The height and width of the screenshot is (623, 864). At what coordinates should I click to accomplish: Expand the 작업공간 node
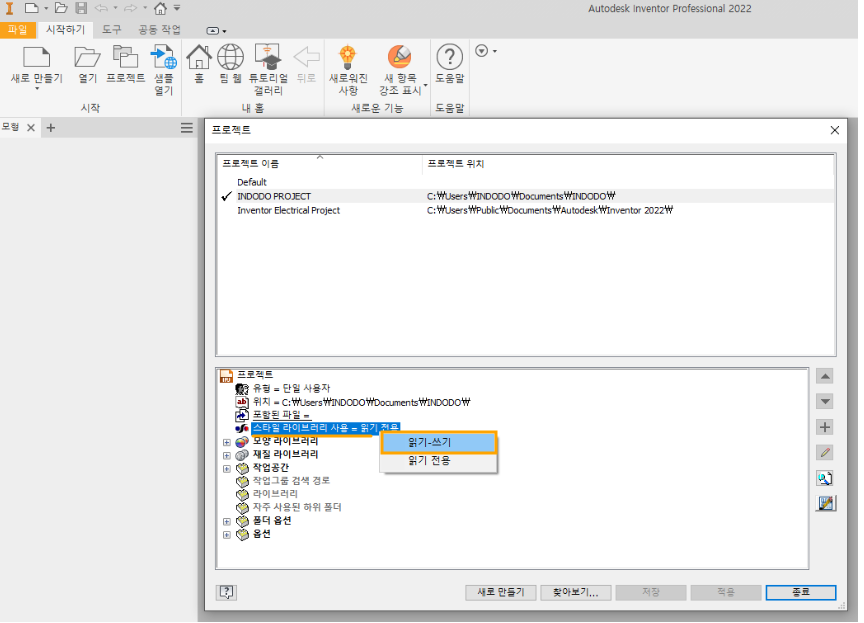[226, 469]
